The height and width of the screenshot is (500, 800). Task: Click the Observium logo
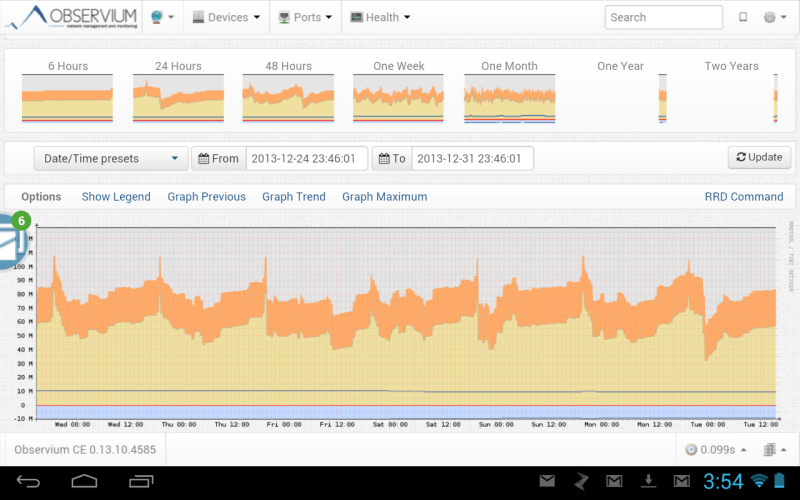point(72,17)
